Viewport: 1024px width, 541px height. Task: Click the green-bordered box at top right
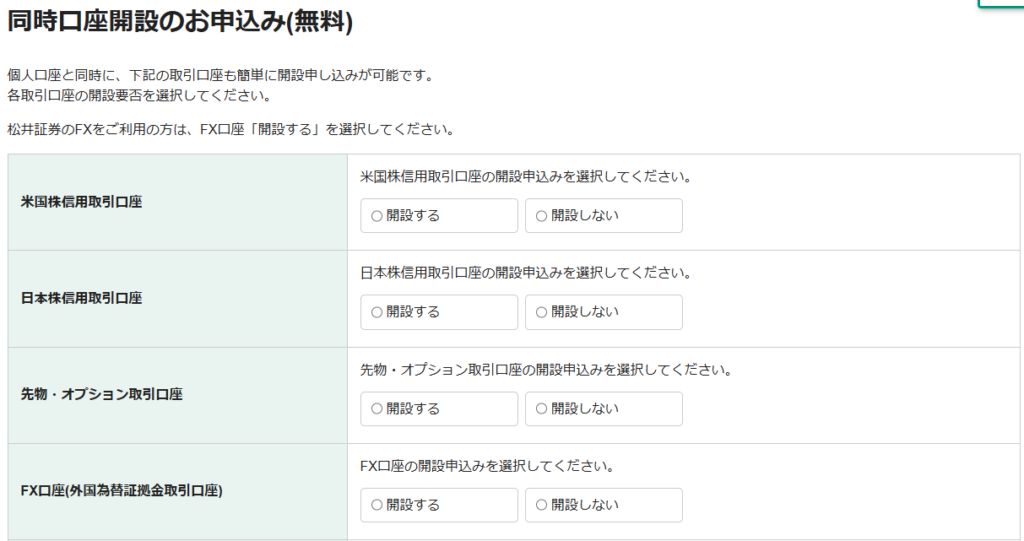tap(1000, 4)
